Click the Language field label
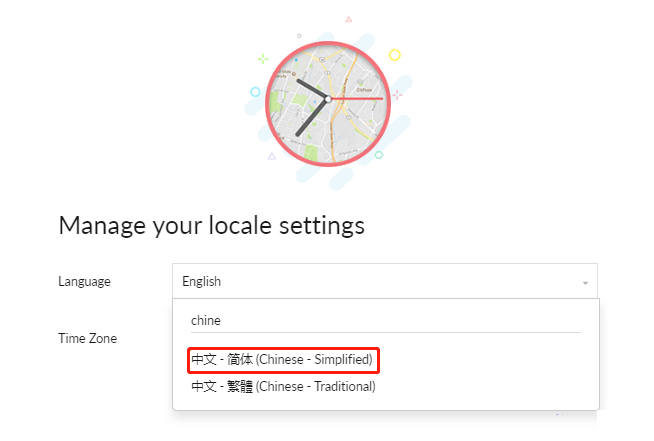The height and width of the screenshot is (441, 654). [84, 282]
